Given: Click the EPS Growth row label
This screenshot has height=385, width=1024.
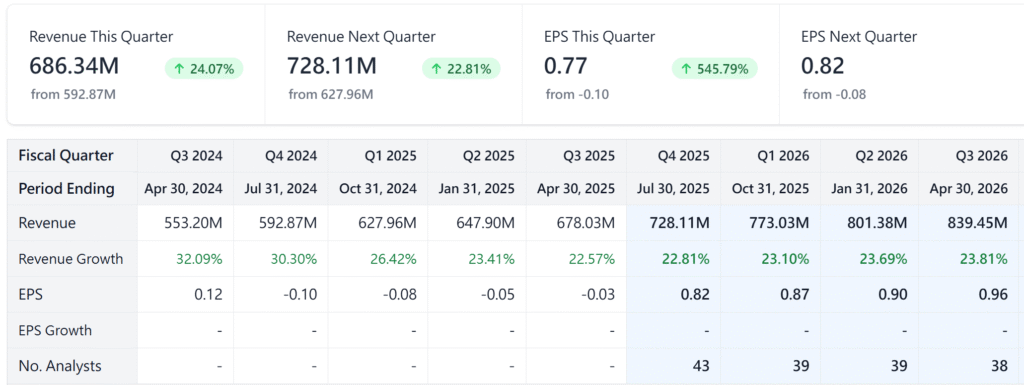Looking at the screenshot, I should pos(55,330).
